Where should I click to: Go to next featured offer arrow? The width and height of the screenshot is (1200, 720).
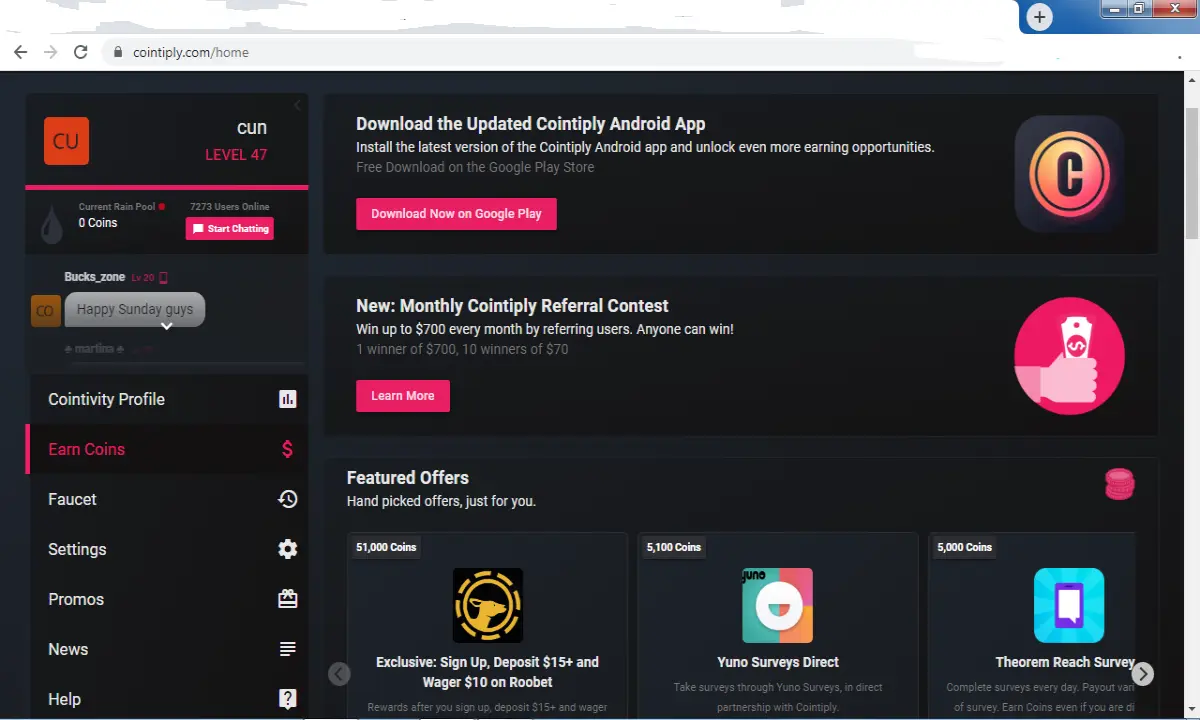[x=1142, y=674]
